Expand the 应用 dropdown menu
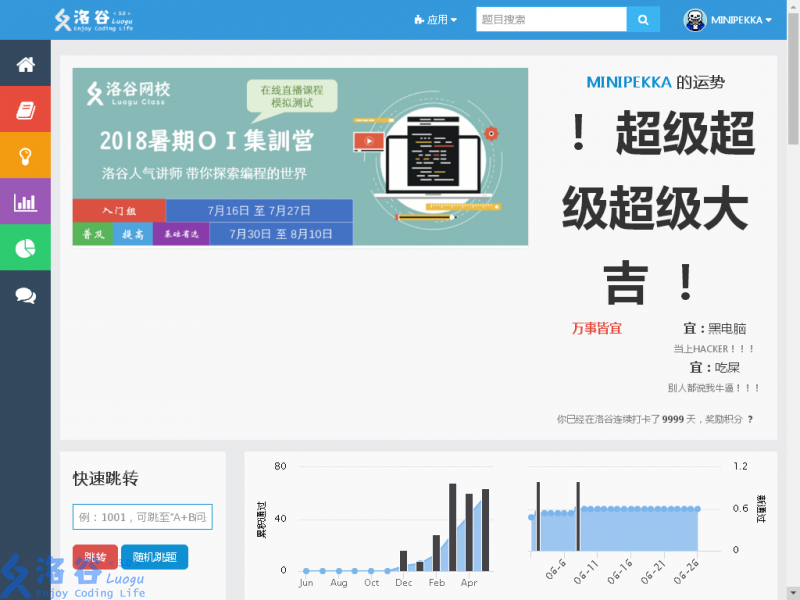The height and width of the screenshot is (600, 800). [436, 20]
